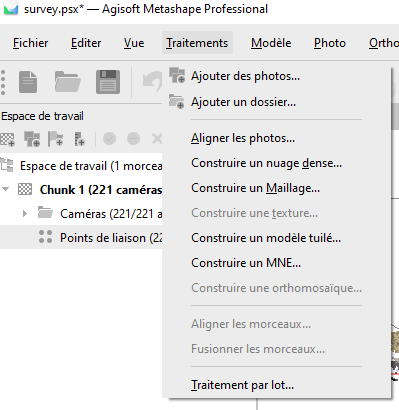
Task: Select the Points de liaison tree row
Action: click(x=81, y=237)
